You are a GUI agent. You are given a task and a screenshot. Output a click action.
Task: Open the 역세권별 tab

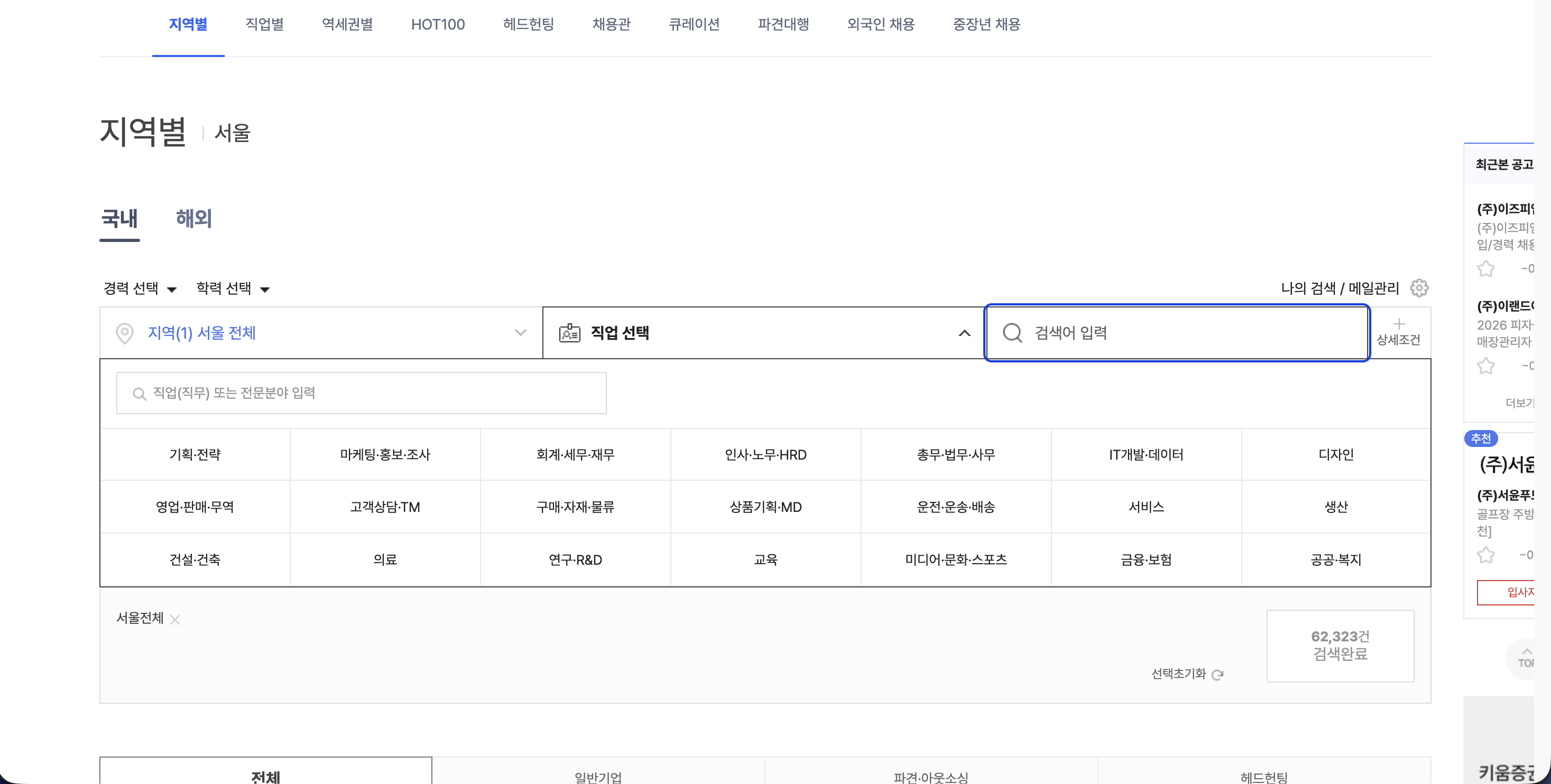click(347, 25)
